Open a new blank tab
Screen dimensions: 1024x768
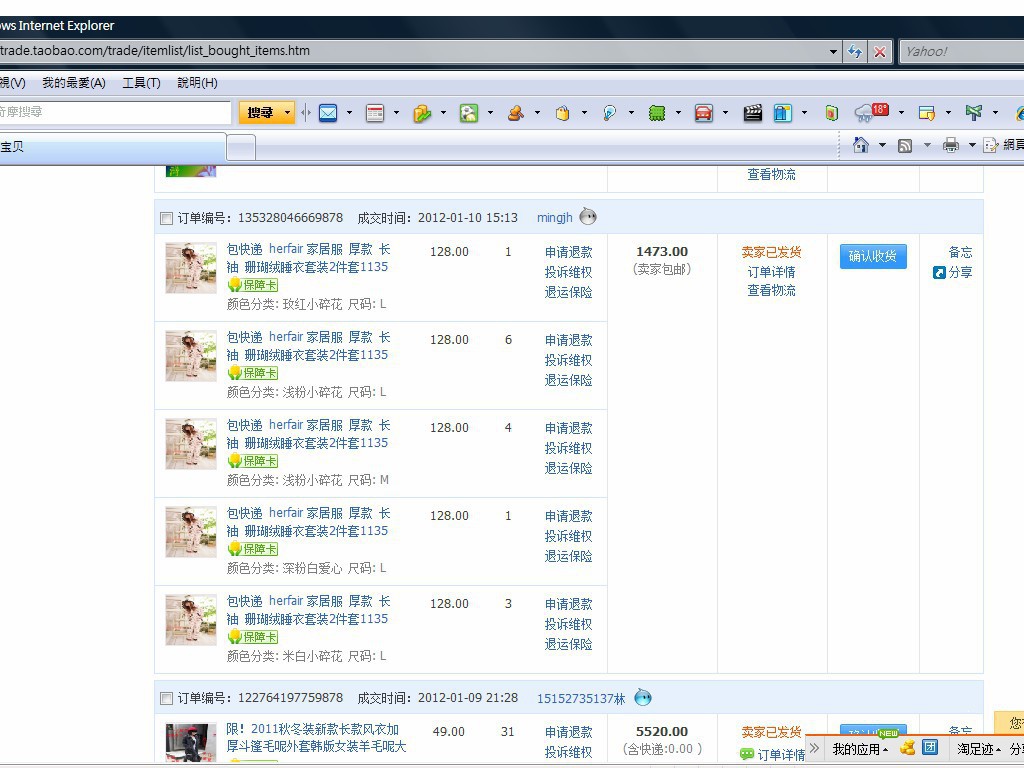click(241, 148)
